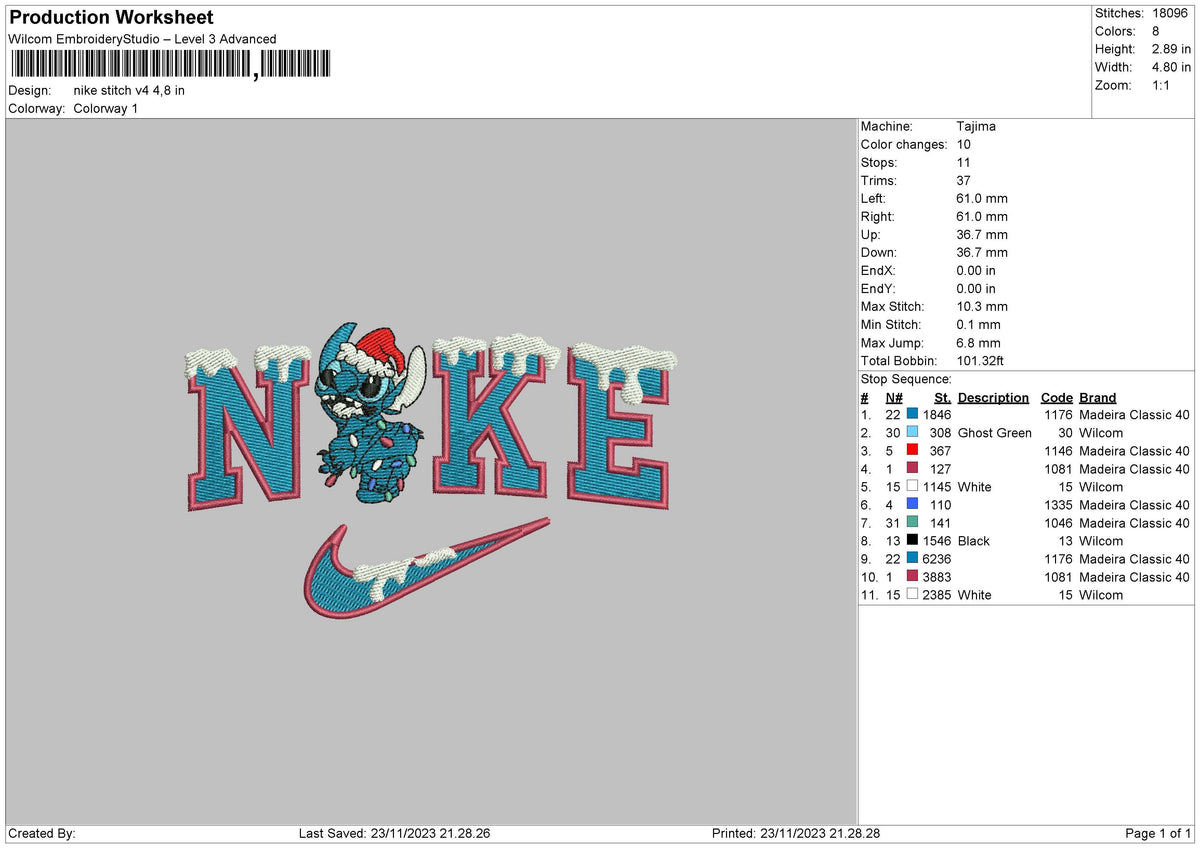1200x848 pixels.
Task: Click the 'Page 1 of 1' indicator
Action: click(1158, 834)
